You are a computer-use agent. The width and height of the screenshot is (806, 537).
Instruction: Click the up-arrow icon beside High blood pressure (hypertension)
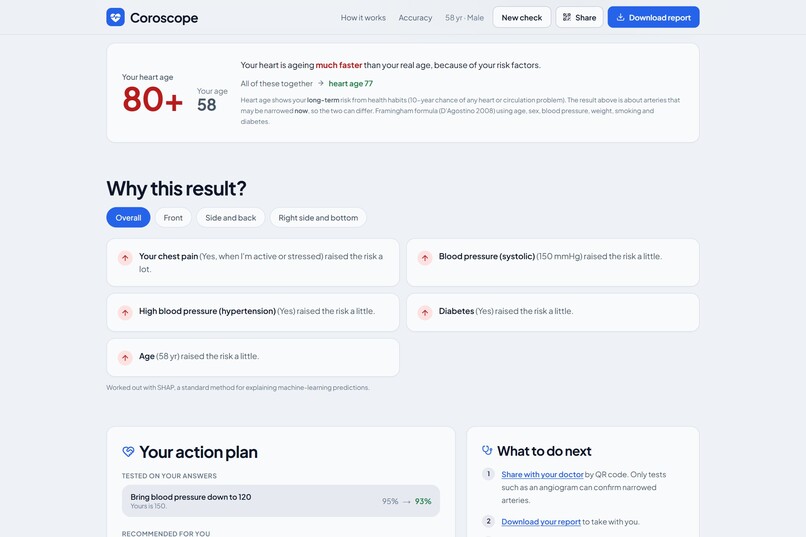(125, 312)
